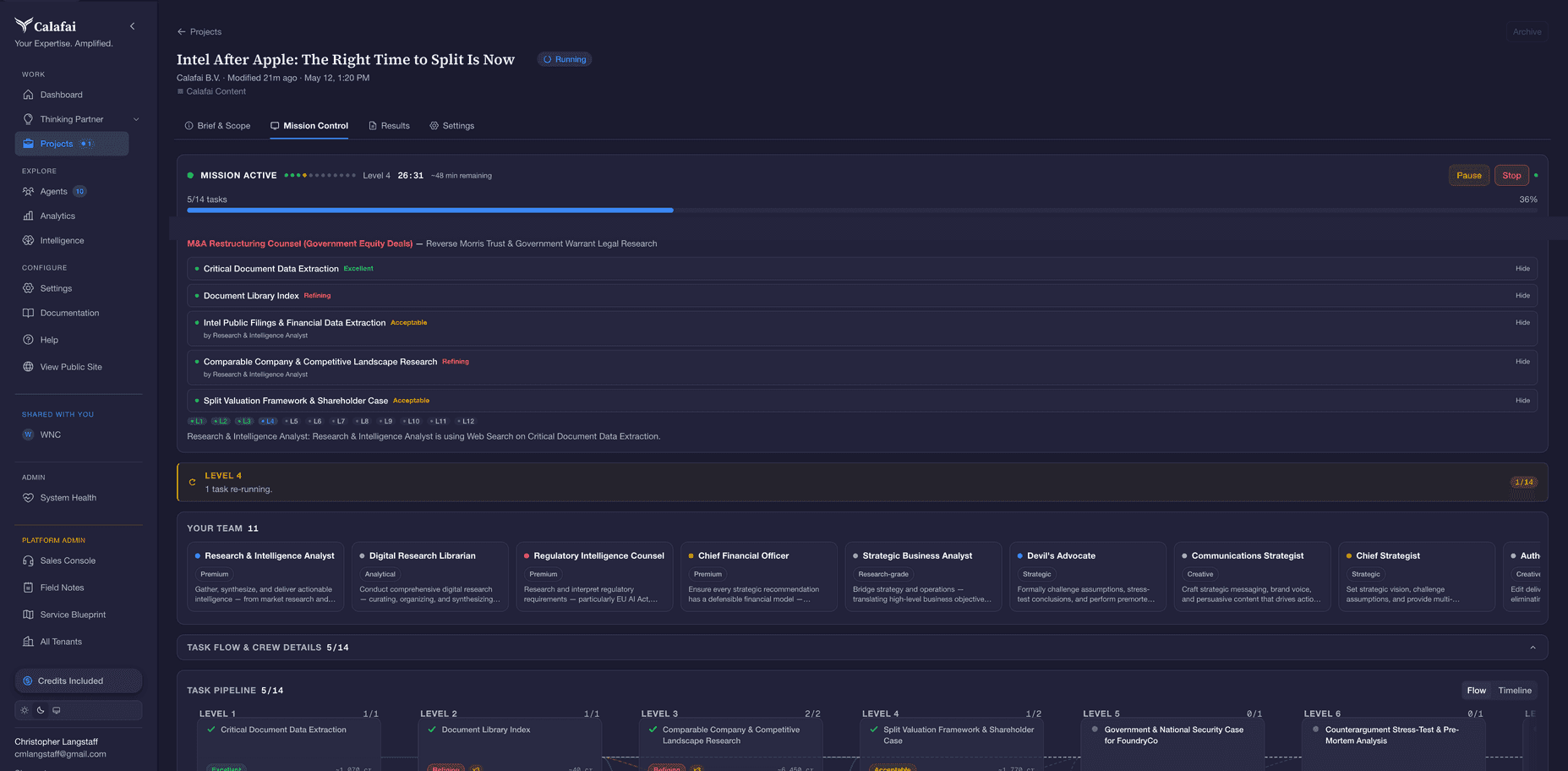Screen dimensions: 1568x771
Task: Open the Strategic Business Analyst card
Action: point(923,577)
